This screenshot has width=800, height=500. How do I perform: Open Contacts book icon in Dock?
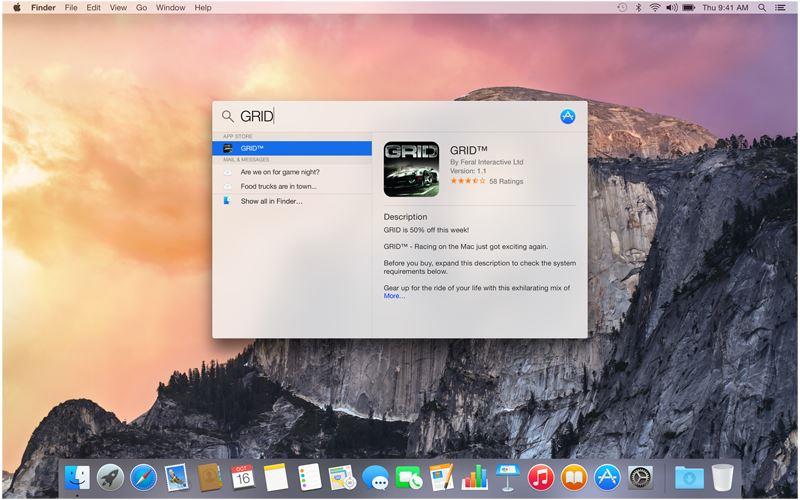[210, 478]
